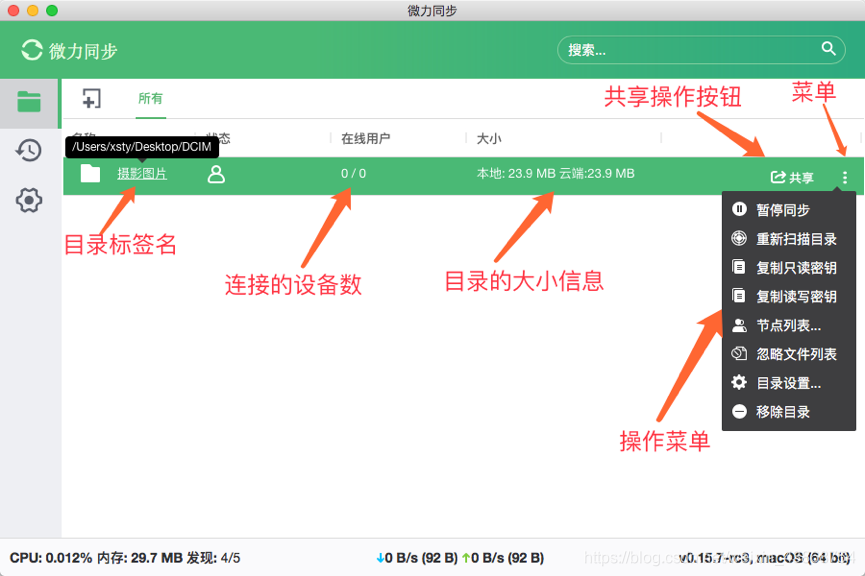Click the 0 / 0 online users value
The height and width of the screenshot is (576, 865).
point(353,174)
